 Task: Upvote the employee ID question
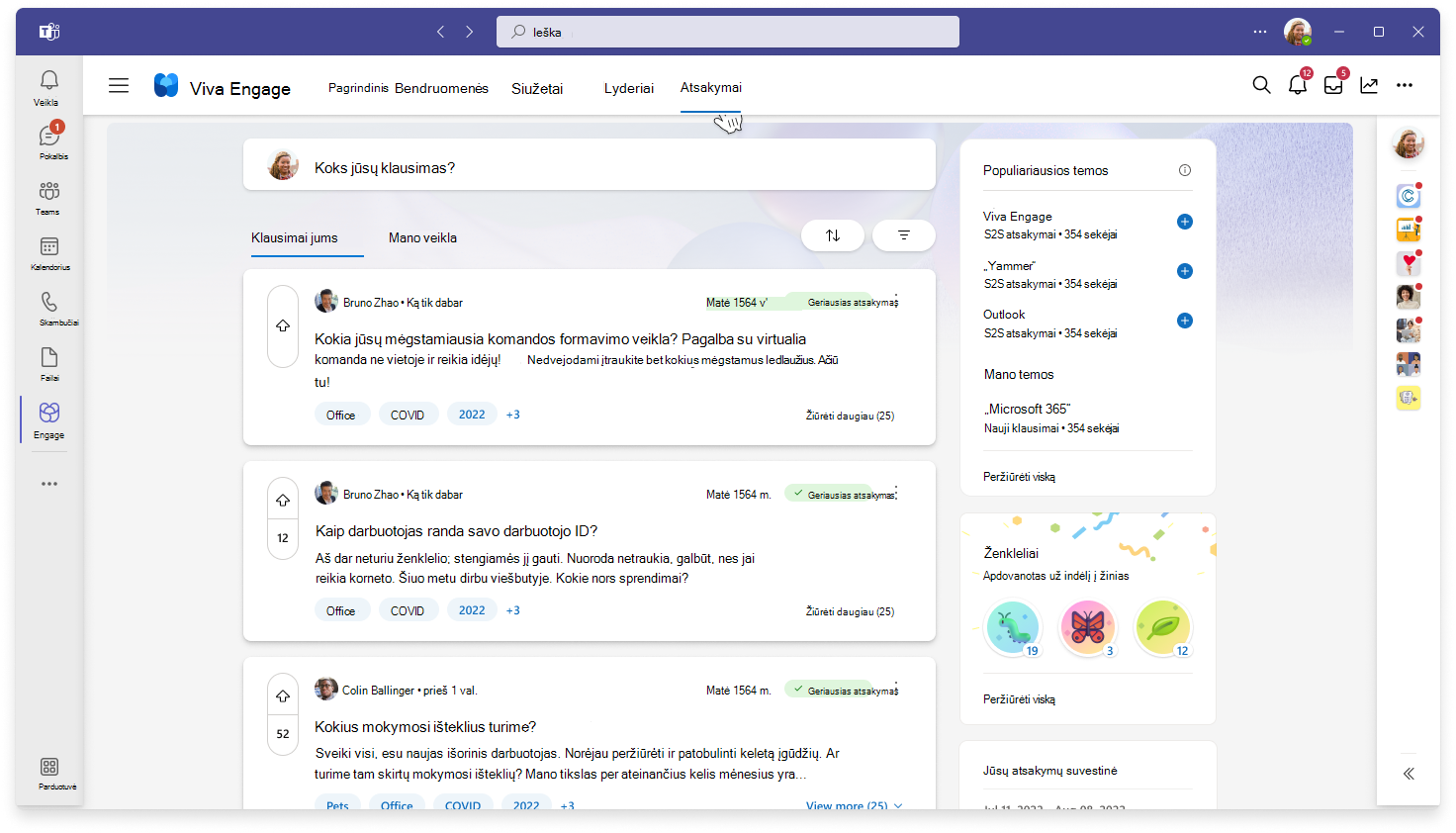pyautogui.click(x=283, y=500)
